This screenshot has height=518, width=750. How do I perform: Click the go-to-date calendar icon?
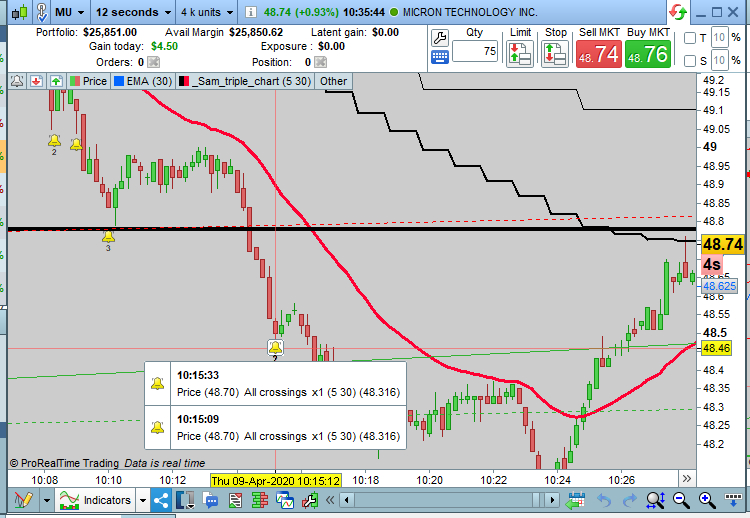[575, 501]
